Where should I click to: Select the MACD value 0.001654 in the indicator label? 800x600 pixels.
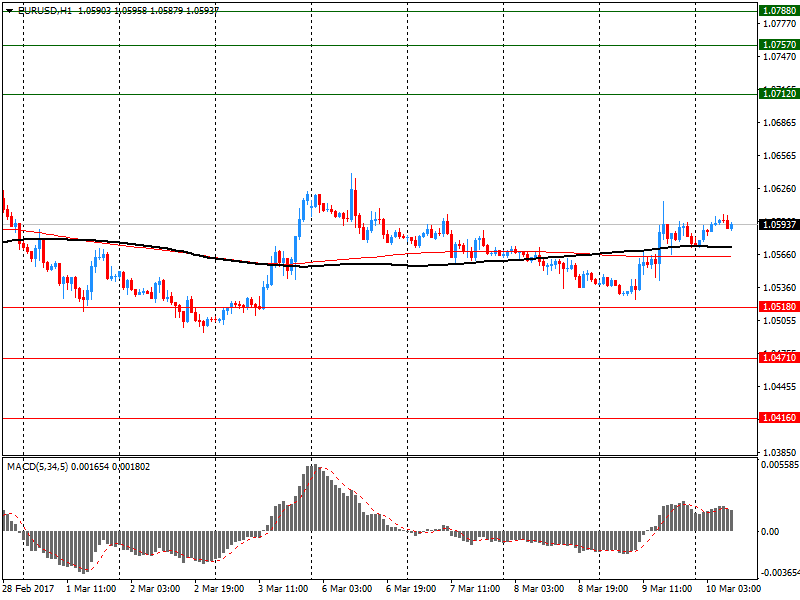coord(90,467)
